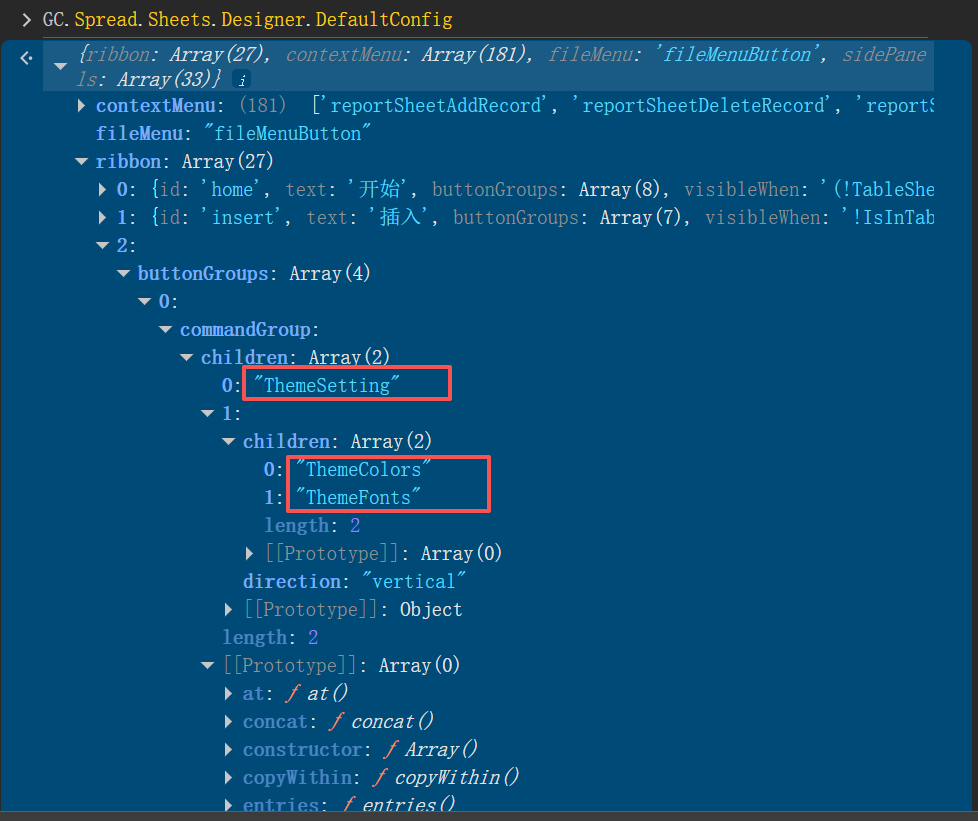
Task: Collapse ribbon item 2
Action: click(x=102, y=245)
